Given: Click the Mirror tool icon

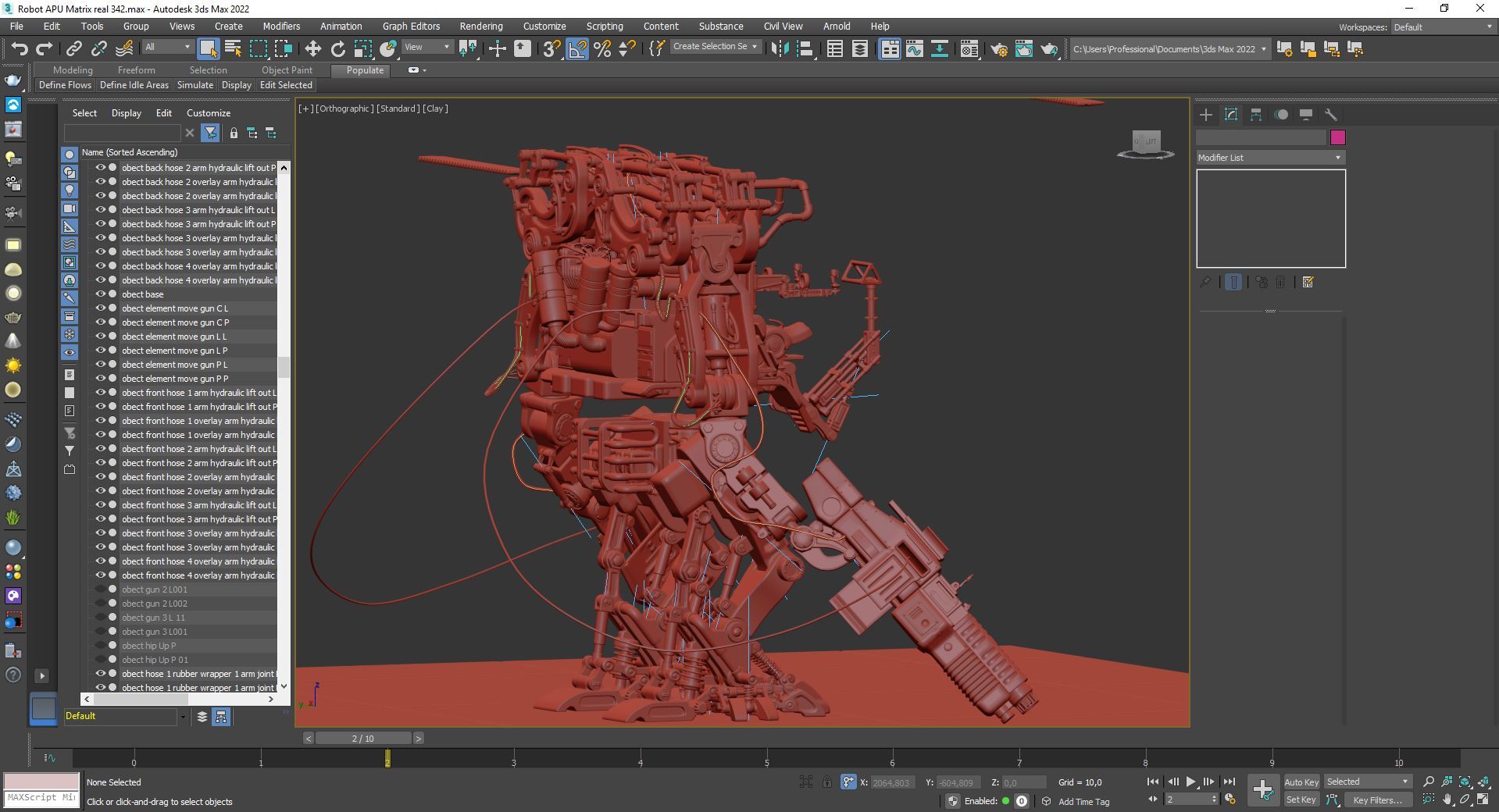Looking at the screenshot, I should [780, 49].
